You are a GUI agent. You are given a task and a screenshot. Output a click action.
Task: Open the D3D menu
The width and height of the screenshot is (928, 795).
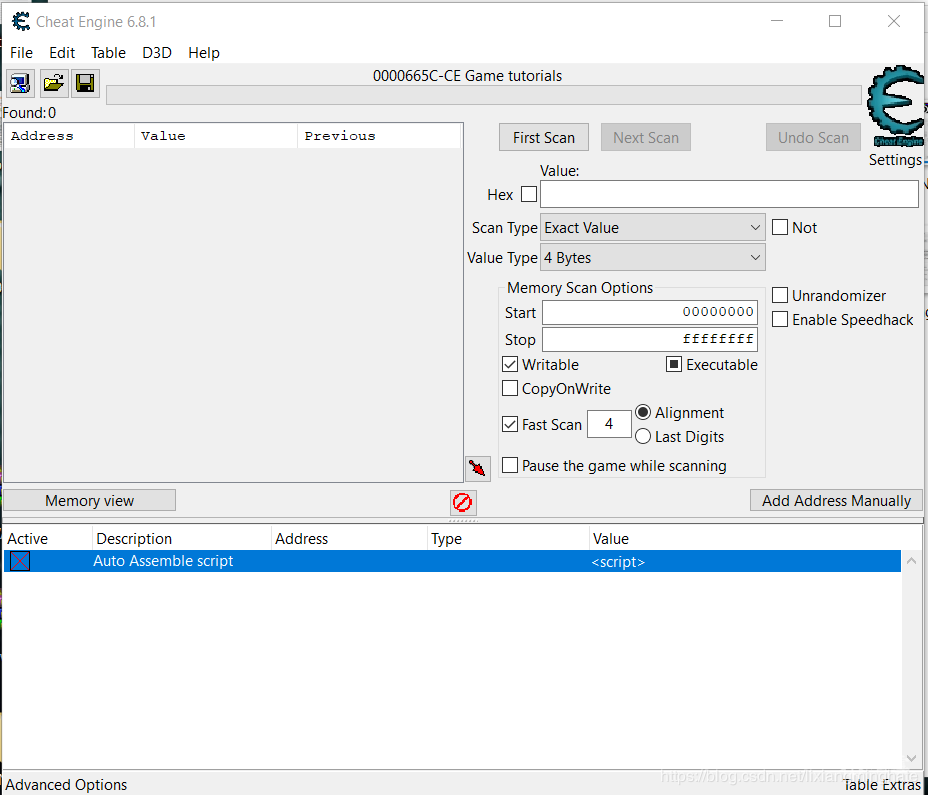(x=157, y=53)
